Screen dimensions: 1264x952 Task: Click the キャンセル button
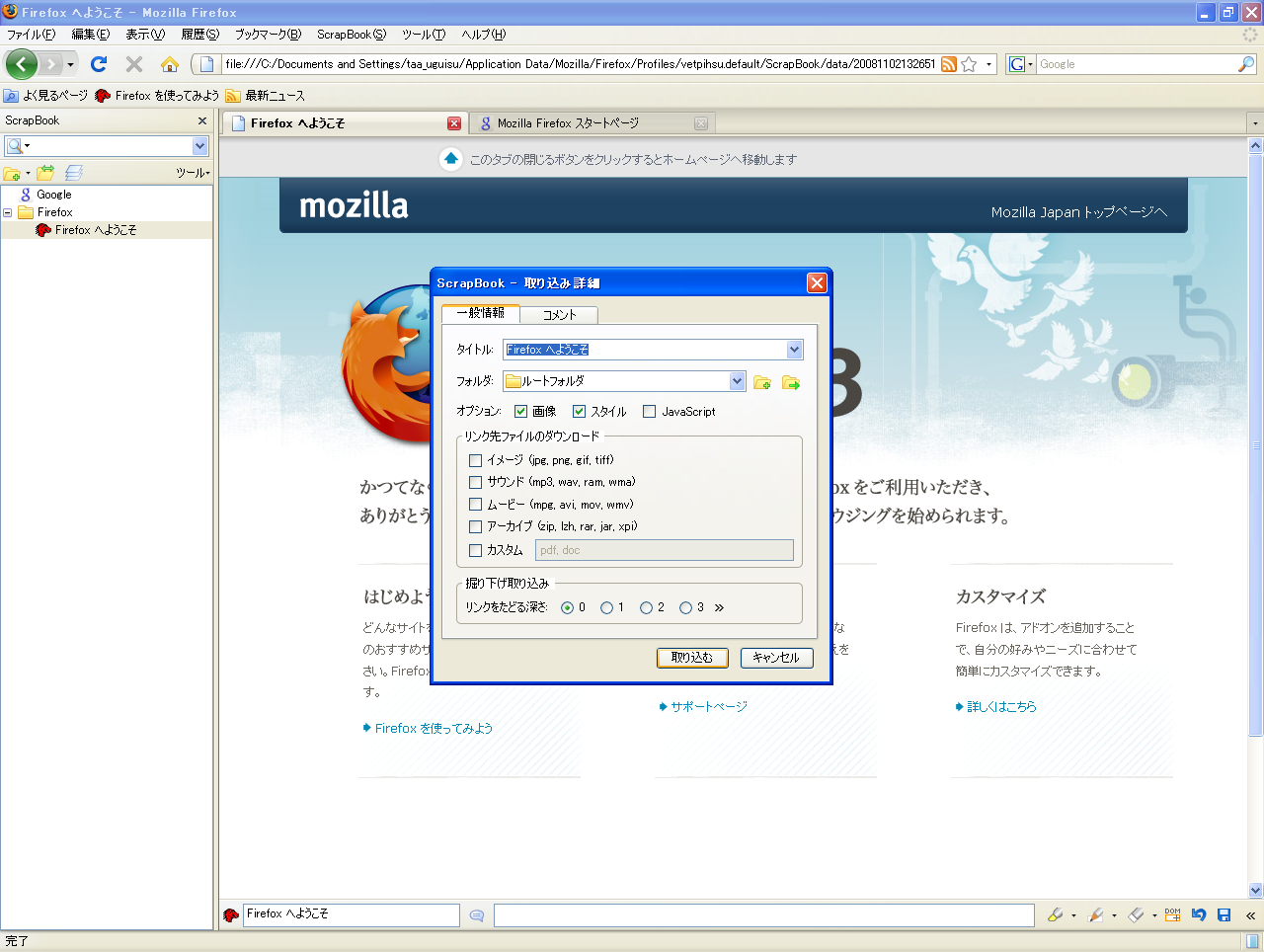776,658
